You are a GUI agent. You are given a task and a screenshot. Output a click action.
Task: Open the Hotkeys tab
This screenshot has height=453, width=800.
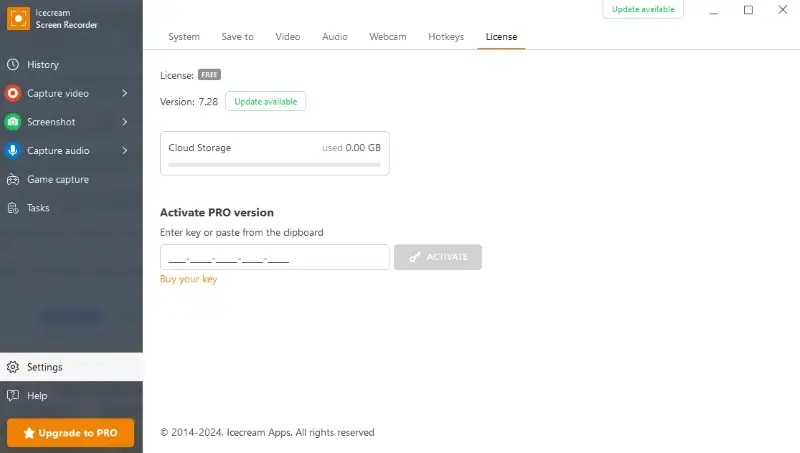pyautogui.click(x=446, y=37)
